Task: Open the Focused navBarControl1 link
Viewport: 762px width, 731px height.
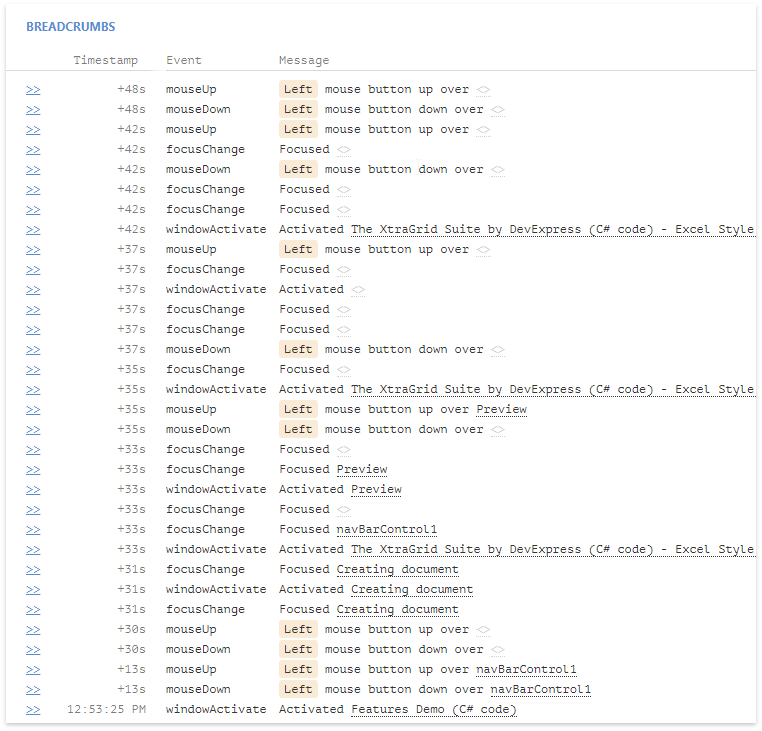Action: [386, 530]
